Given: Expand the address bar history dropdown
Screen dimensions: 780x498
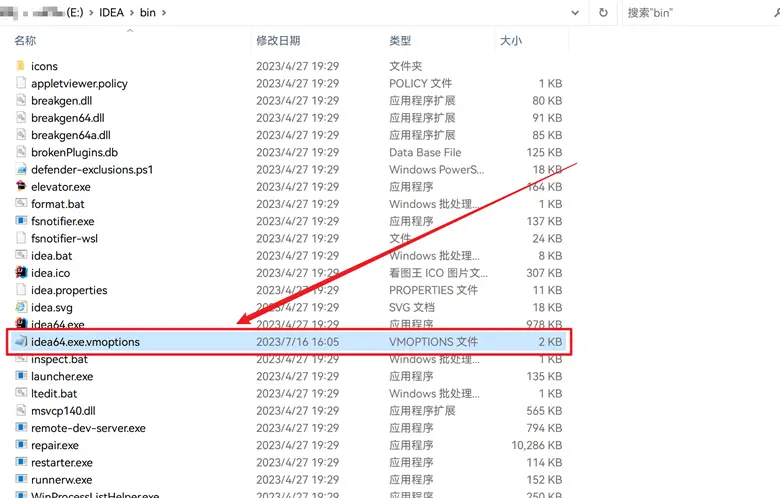Looking at the screenshot, I should point(575,13).
